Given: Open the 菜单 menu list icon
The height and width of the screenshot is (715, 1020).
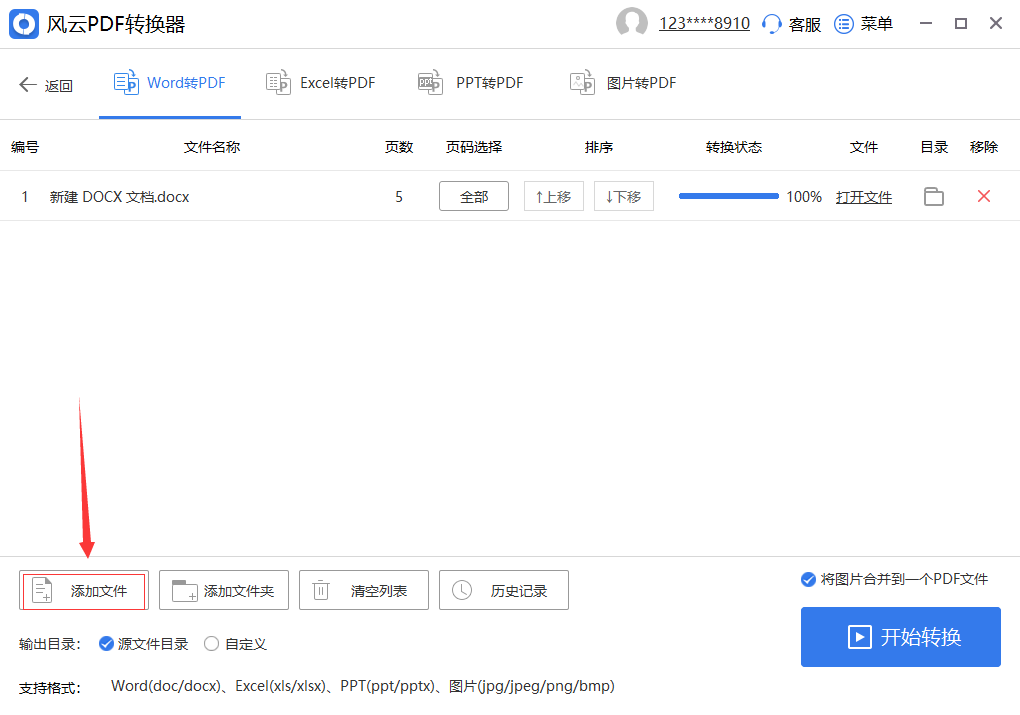Looking at the screenshot, I should coord(844,24).
